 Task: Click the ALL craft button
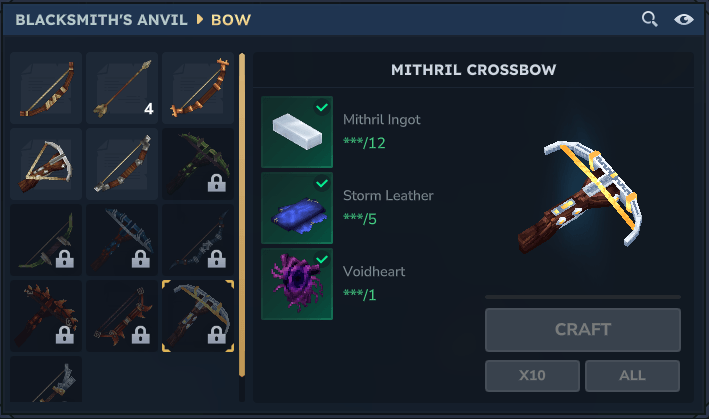[x=632, y=376]
